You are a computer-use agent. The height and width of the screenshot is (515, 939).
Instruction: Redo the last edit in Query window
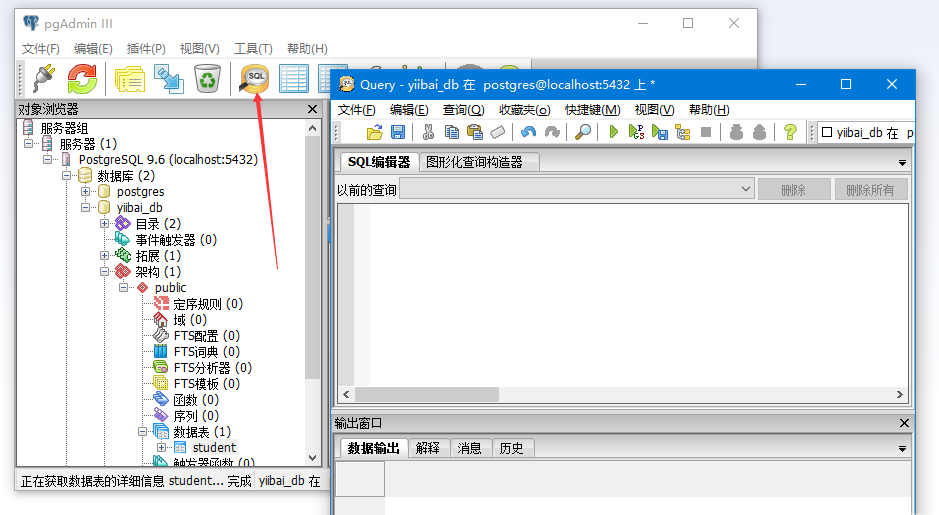coord(552,132)
